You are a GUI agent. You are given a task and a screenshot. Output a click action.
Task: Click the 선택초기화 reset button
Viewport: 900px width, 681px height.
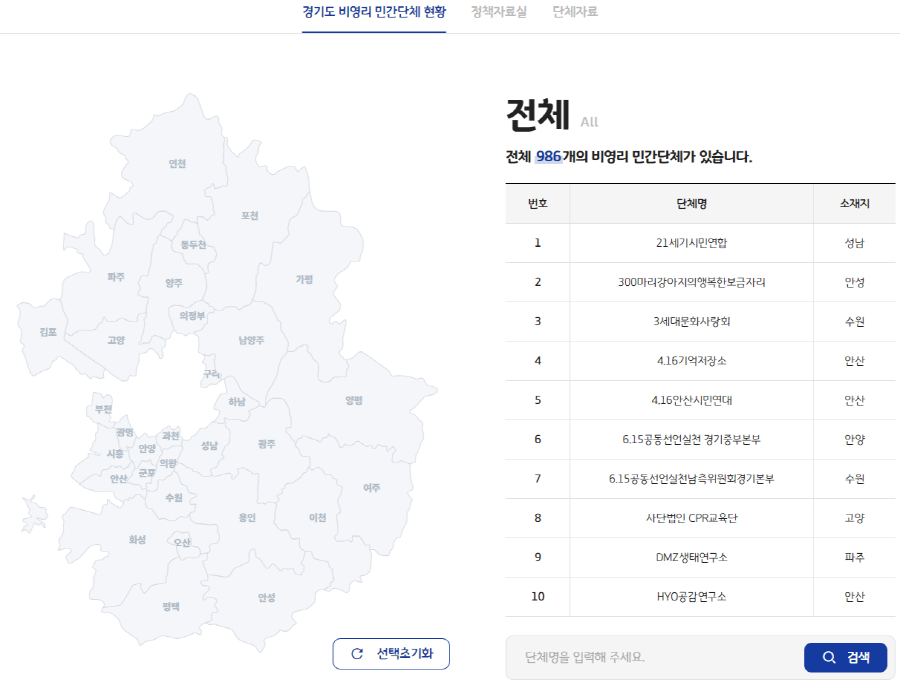coord(391,653)
